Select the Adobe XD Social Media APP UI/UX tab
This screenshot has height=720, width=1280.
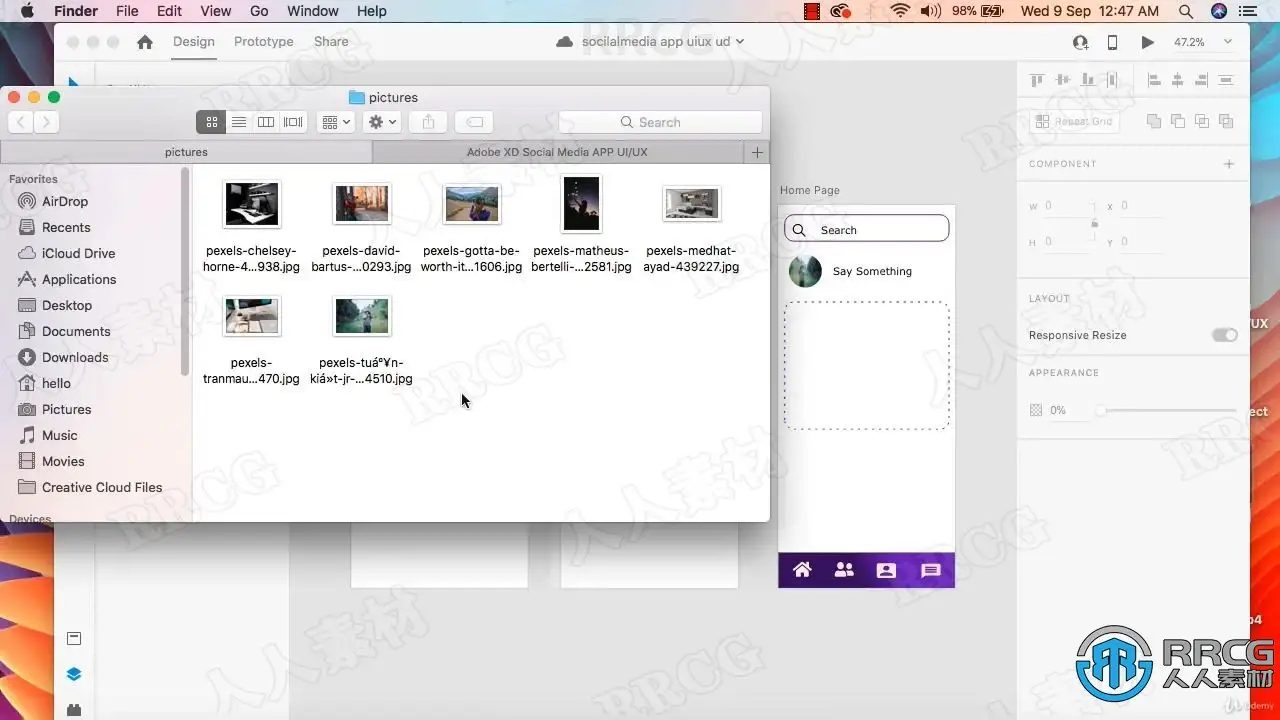(x=558, y=152)
